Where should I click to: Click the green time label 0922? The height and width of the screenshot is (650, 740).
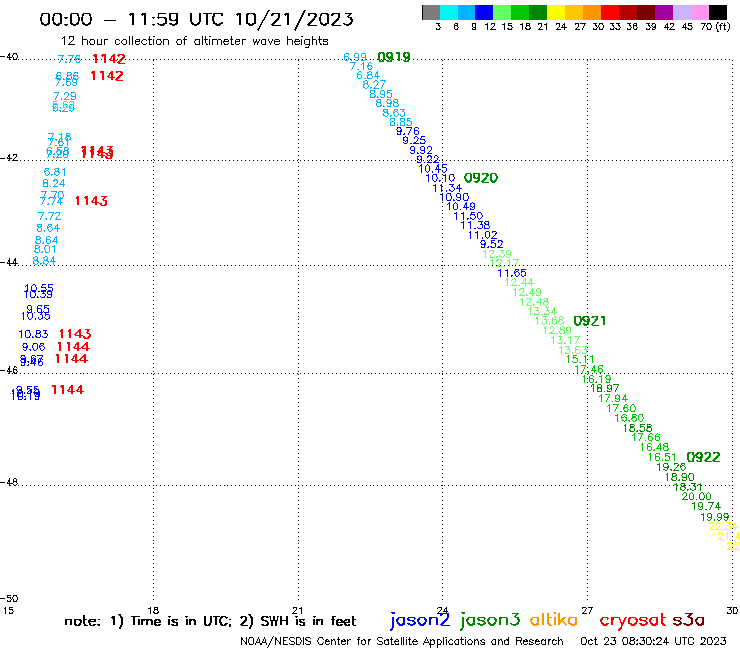[703, 457]
